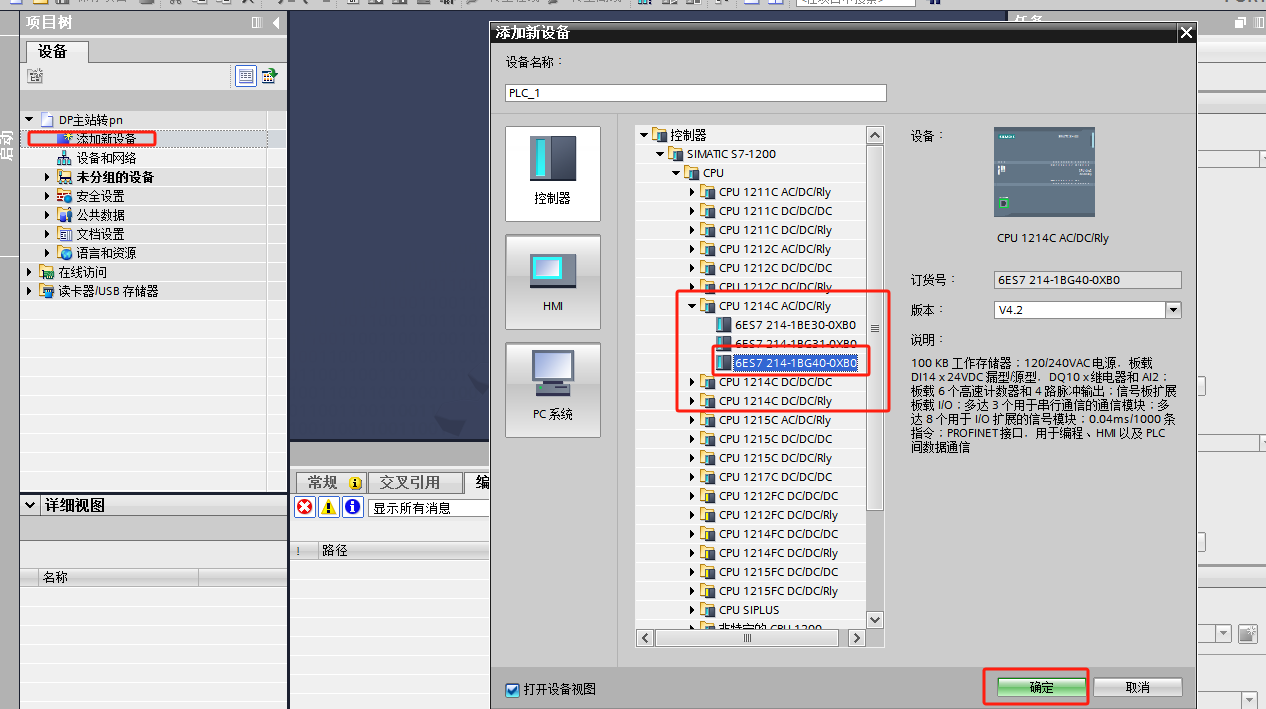Collapse DP主站转pn project node
This screenshot has width=1266, height=709.
[29, 120]
